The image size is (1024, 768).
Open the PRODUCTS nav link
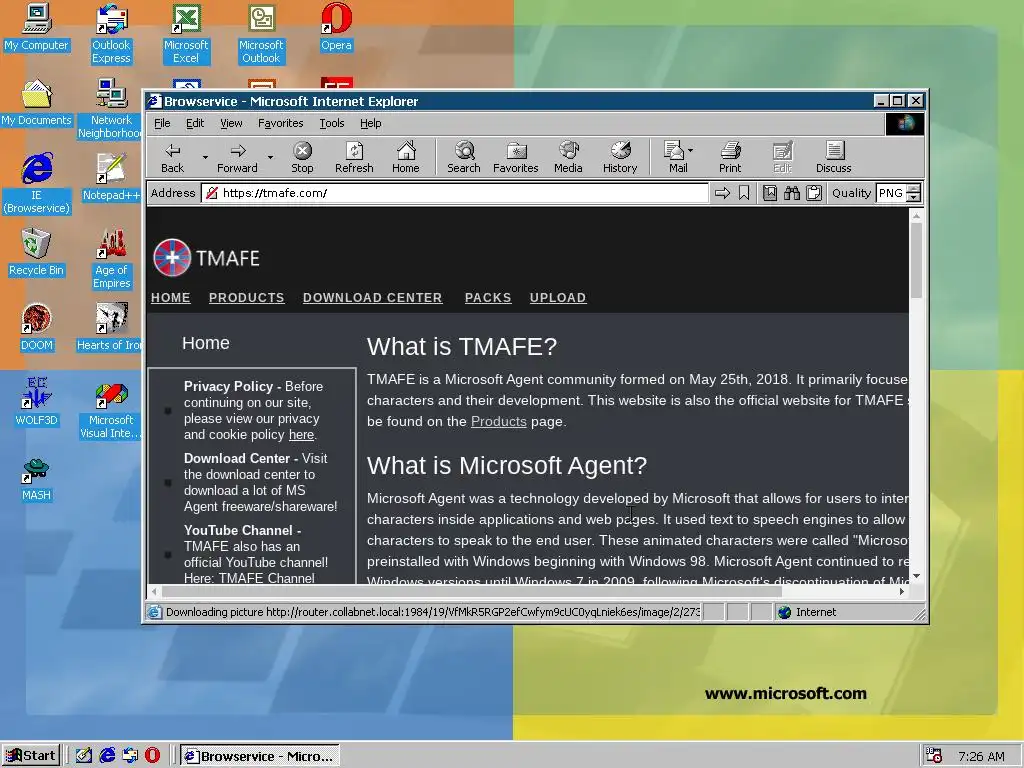(x=247, y=298)
